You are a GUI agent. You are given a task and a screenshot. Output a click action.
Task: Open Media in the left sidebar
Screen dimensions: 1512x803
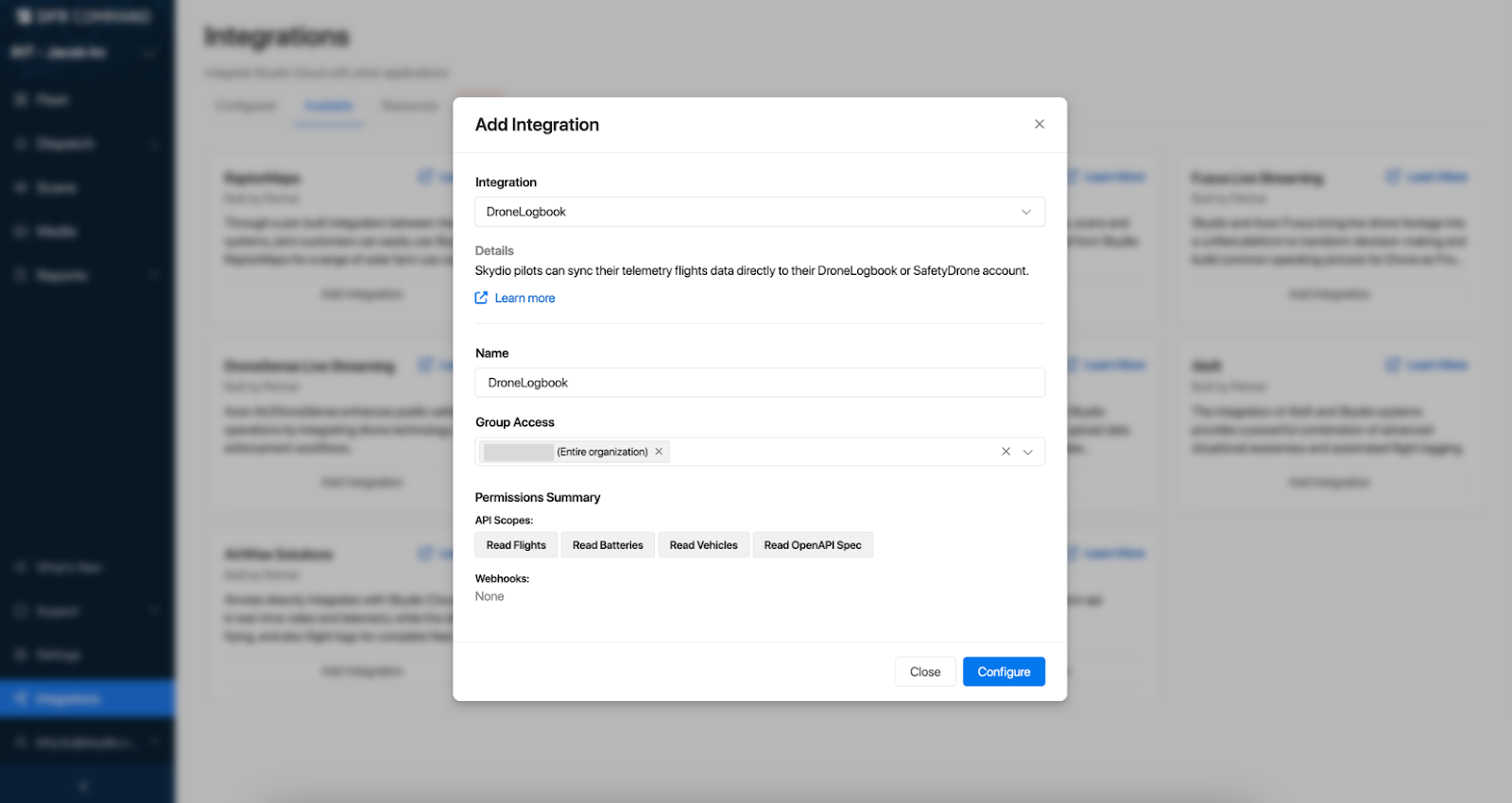(56, 231)
